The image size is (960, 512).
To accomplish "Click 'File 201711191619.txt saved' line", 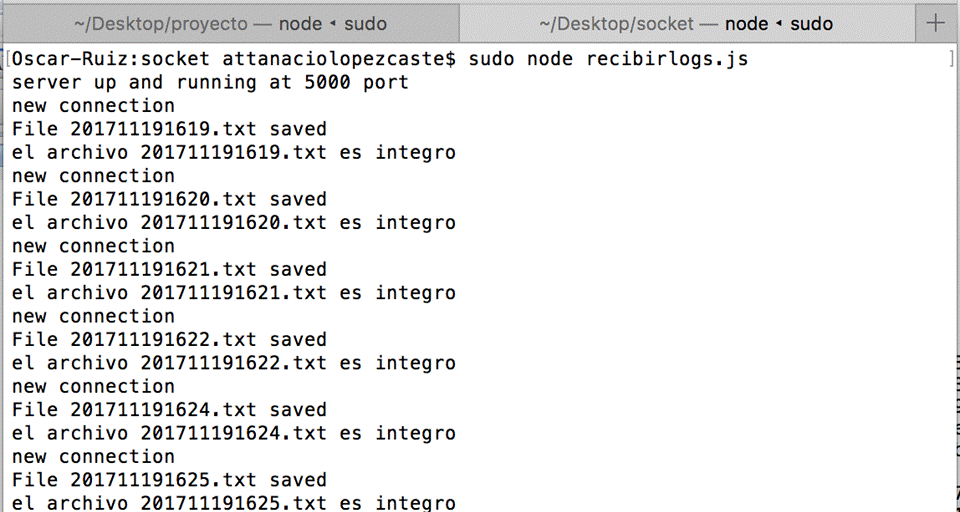I will (169, 129).
